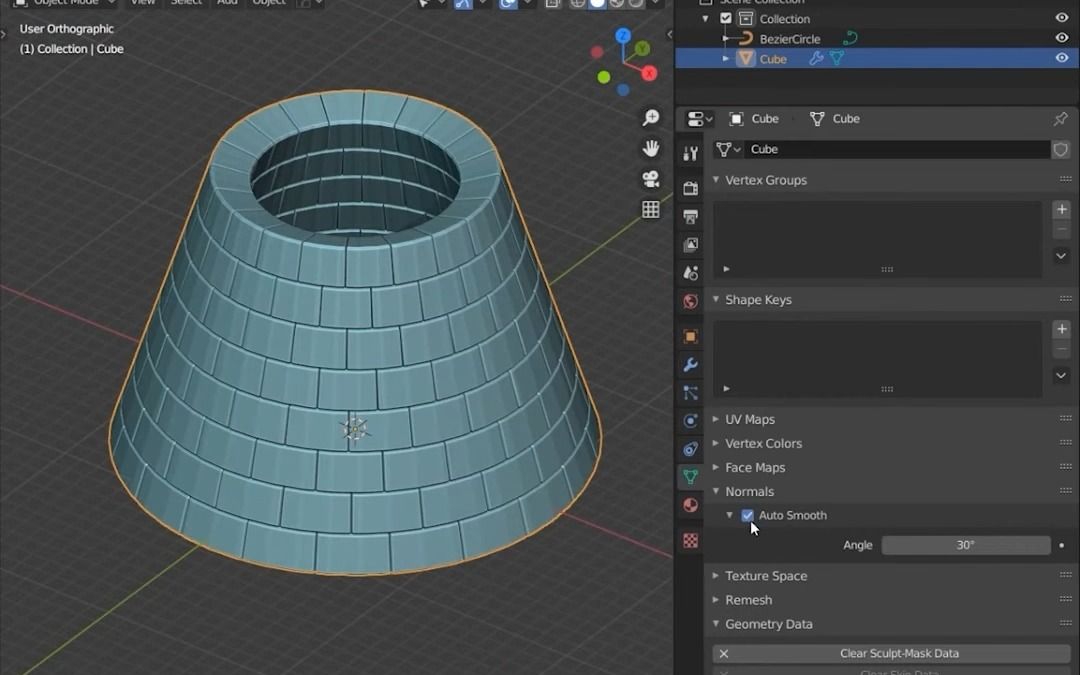Viewport: 1080px width, 675px height.
Task: Uncheck the Auto Smooth checkbox
Action: click(x=747, y=515)
